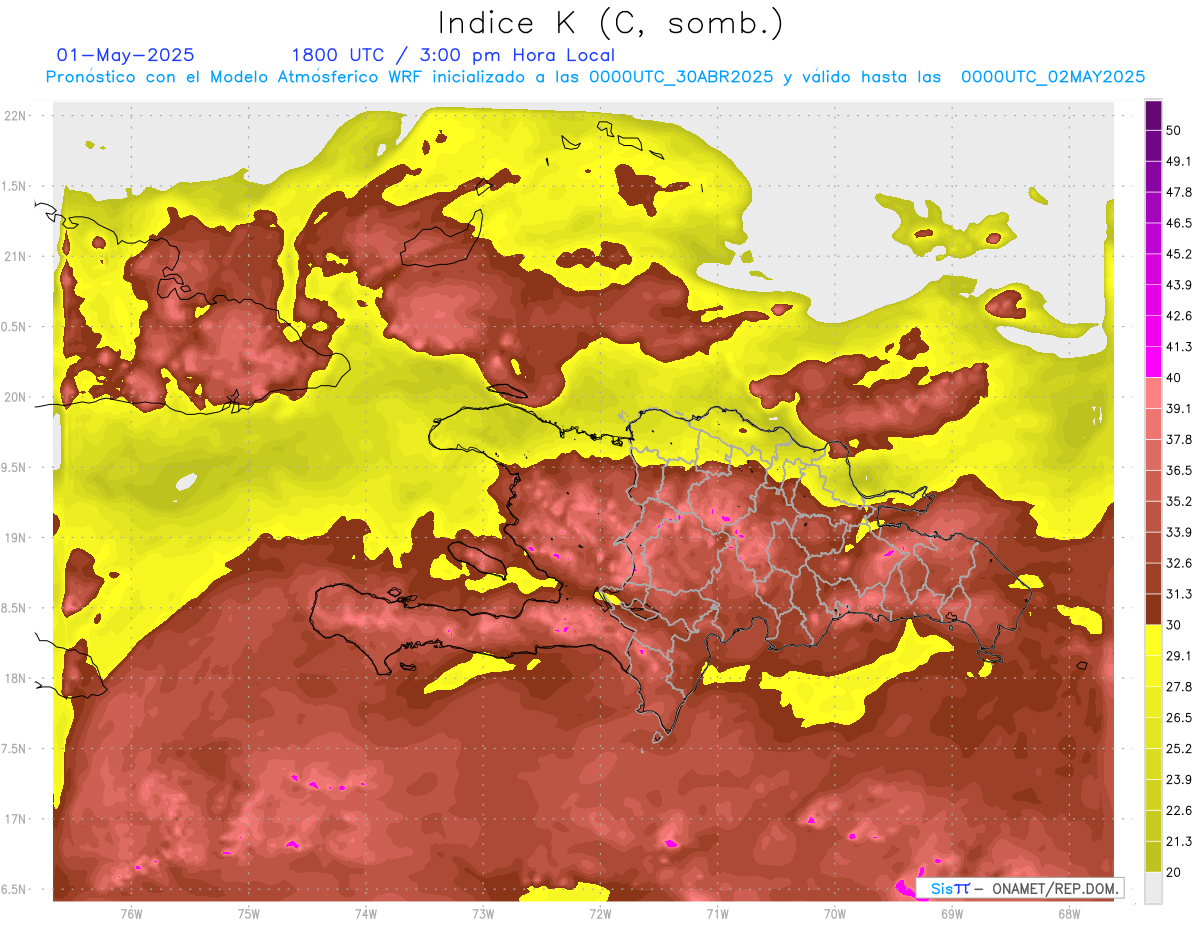This screenshot has height=927, width=1200.
Task: Click the colorbar value "32.6"
Action: click(x=1179, y=563)
